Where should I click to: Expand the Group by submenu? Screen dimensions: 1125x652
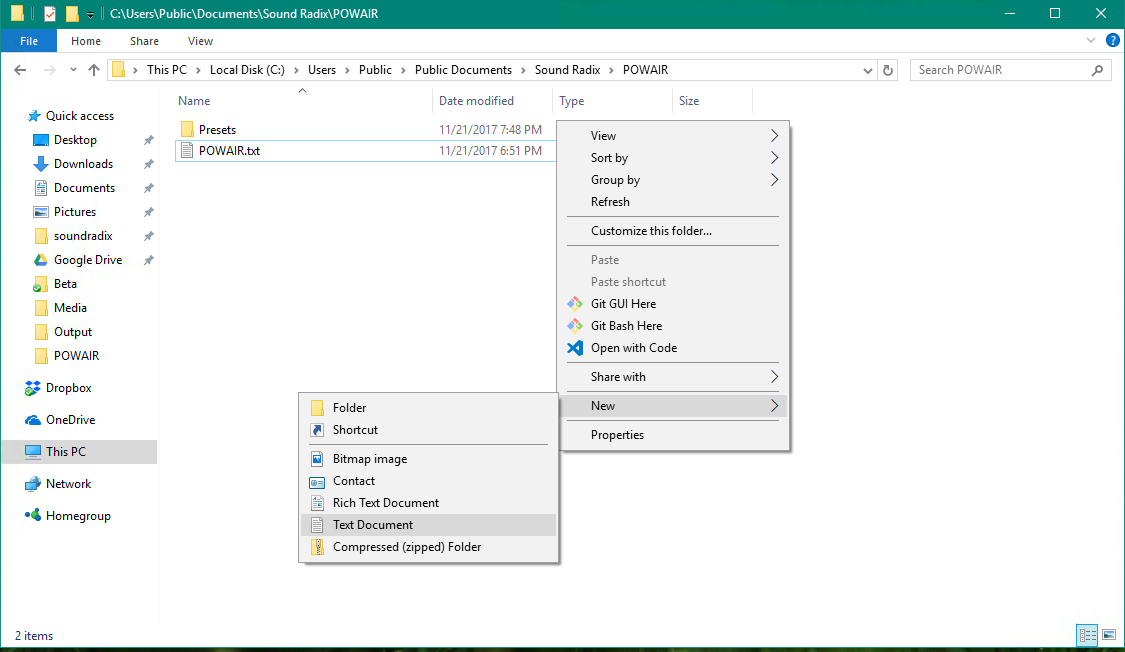click(x=774, y=180)
